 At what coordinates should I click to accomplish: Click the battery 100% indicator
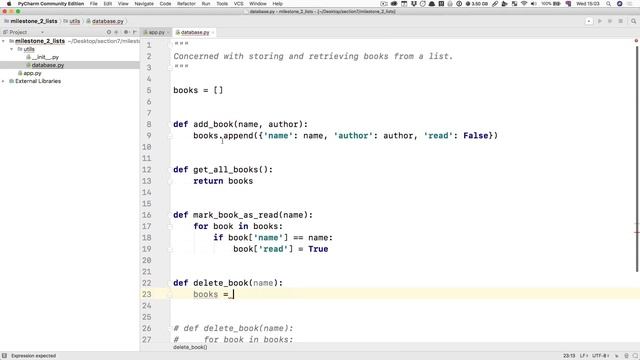(551, 4)
